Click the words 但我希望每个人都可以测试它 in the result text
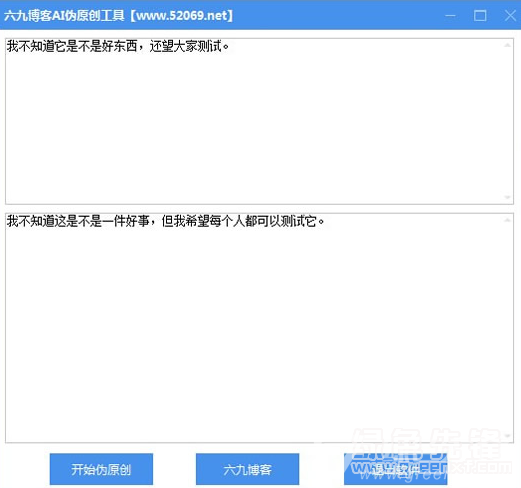The image size is (521, 488). pyautogui.click(x=239, y=221)
